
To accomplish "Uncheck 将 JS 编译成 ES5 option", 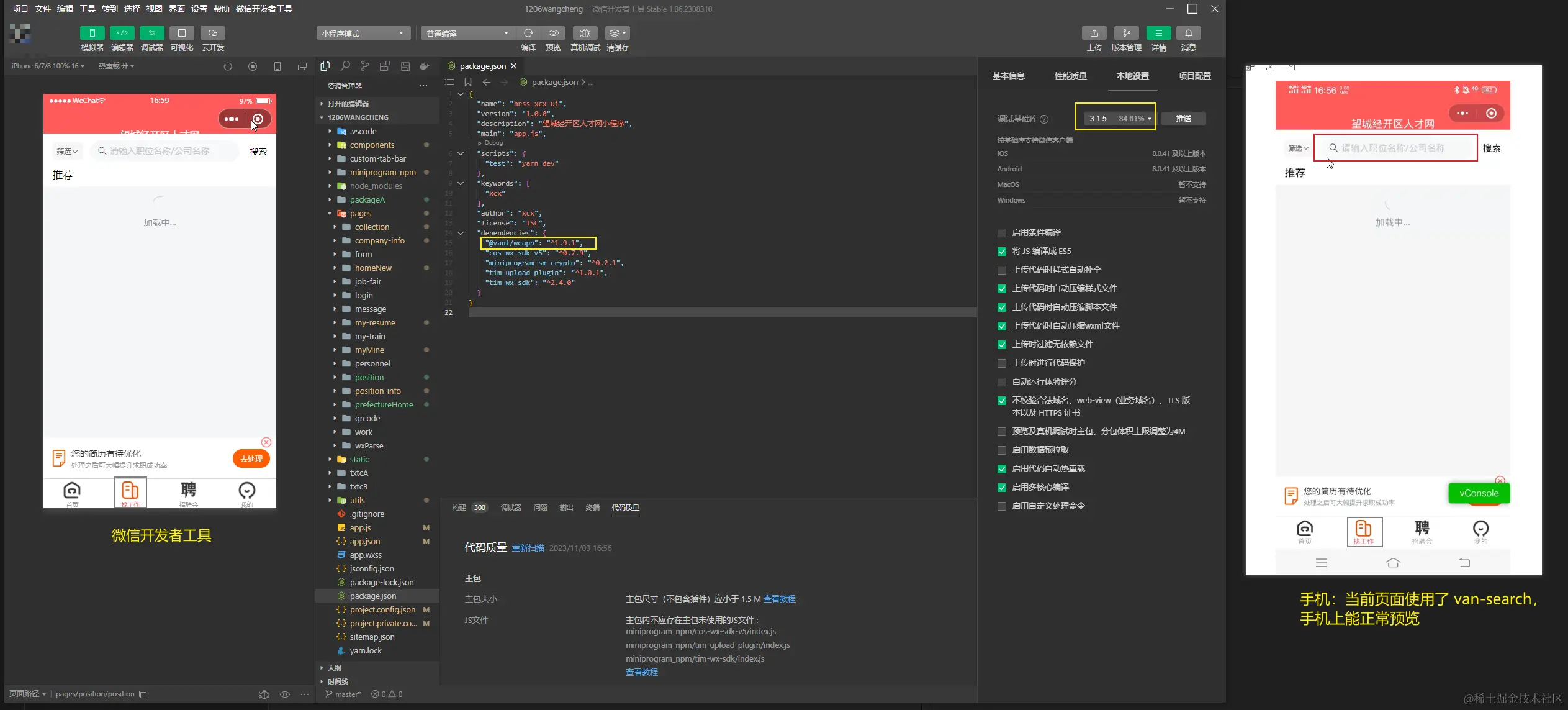I will [x=1001, y=252].
